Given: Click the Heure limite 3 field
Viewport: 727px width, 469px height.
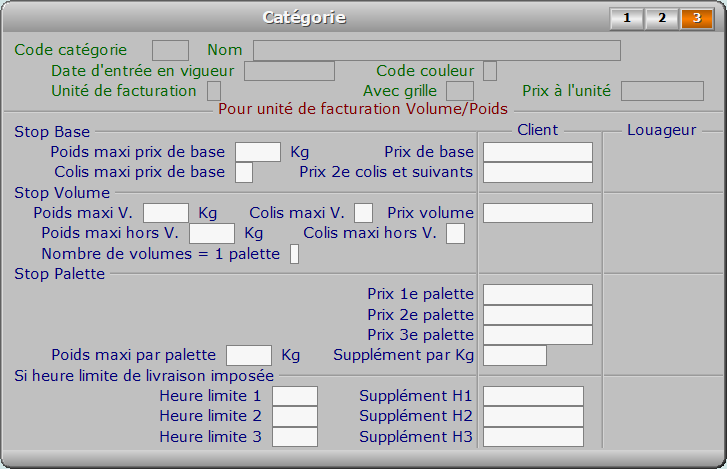Looking at the screenshot, I should [x=295, y=437].
